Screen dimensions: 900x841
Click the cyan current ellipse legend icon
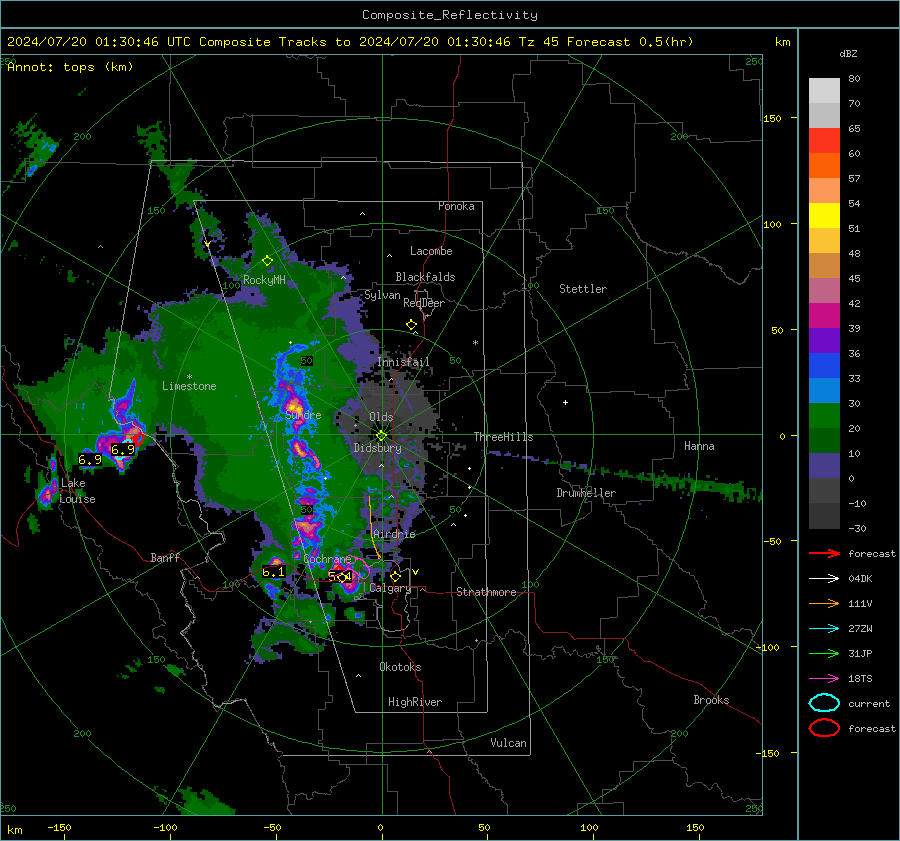coord(824,703)
